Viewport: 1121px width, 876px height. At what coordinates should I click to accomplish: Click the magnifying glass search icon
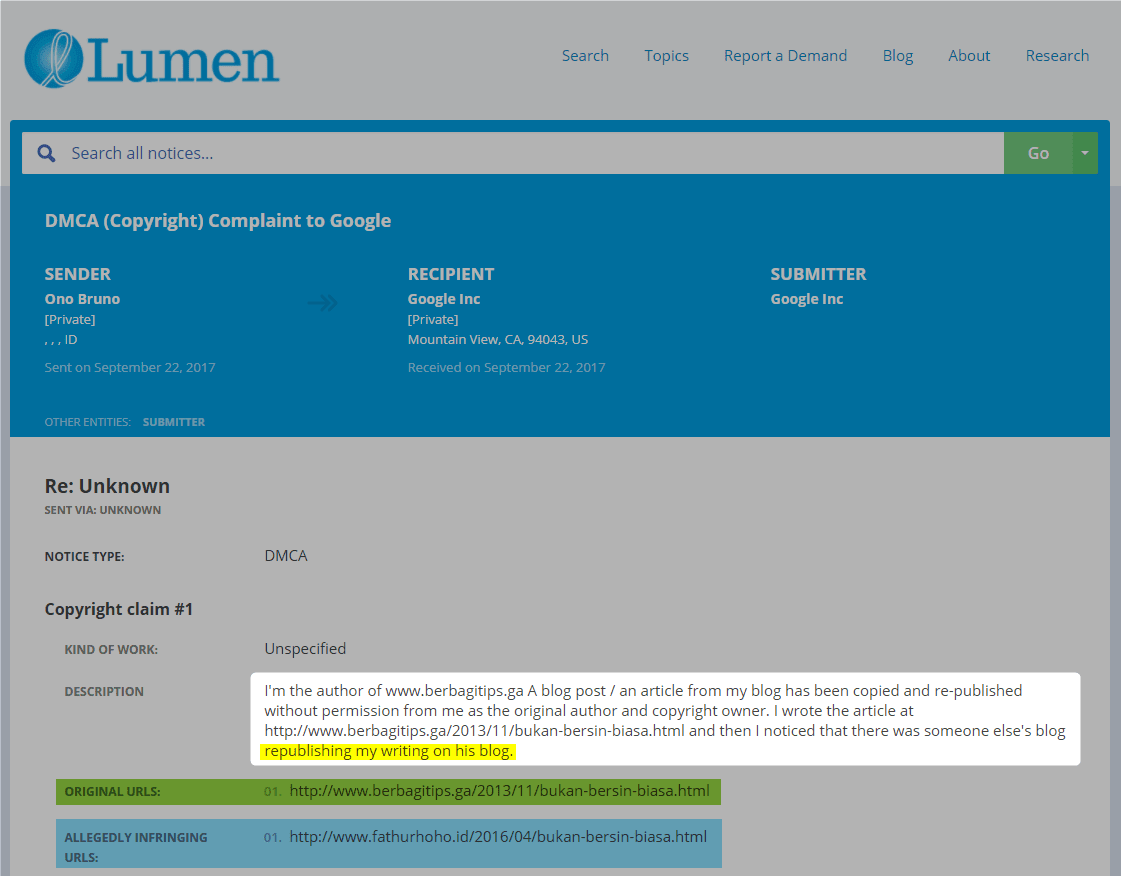(x=46, y=153)
